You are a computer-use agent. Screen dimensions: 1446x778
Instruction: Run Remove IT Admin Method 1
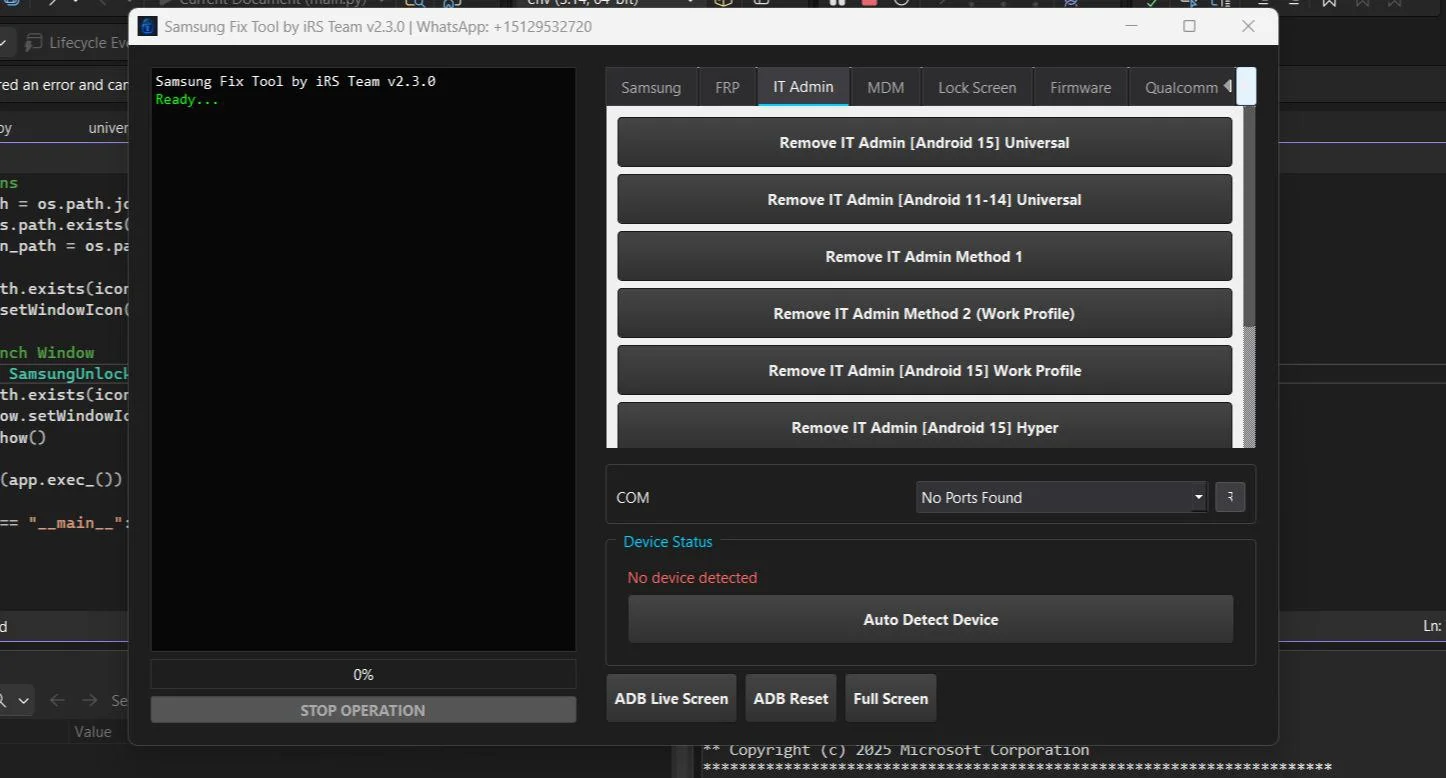tap(924, 257)
